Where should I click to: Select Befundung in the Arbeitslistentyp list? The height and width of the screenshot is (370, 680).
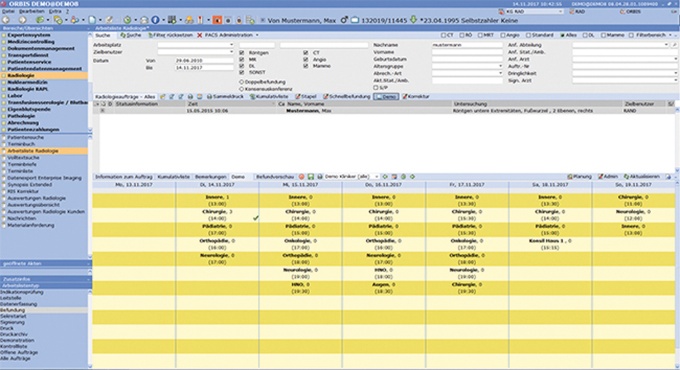(13, 311)
